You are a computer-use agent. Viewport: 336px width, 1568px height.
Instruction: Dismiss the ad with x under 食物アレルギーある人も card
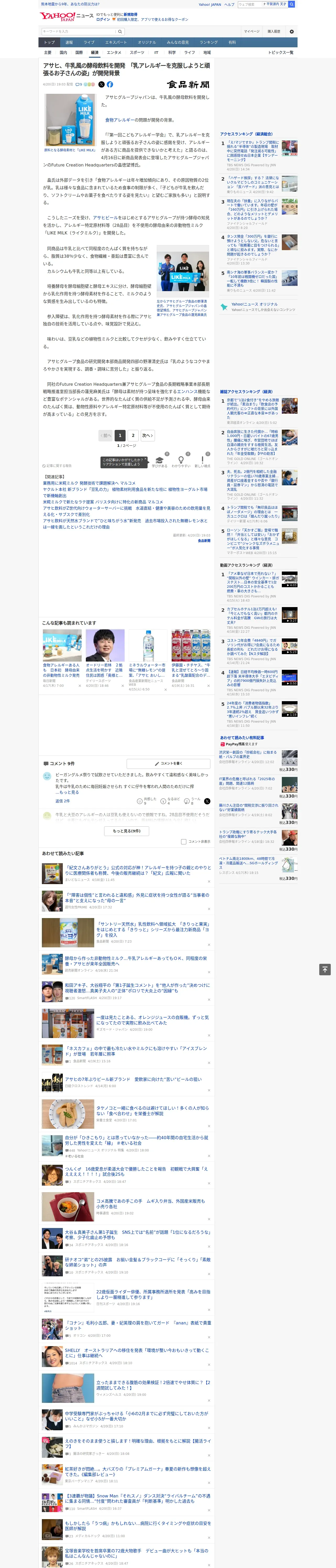79,685
